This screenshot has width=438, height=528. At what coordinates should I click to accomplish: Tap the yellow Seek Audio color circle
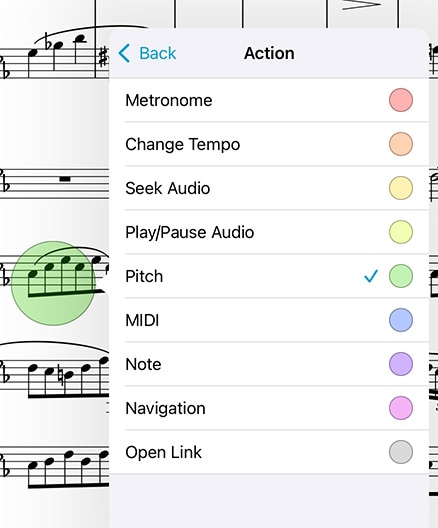pos(401,188)
